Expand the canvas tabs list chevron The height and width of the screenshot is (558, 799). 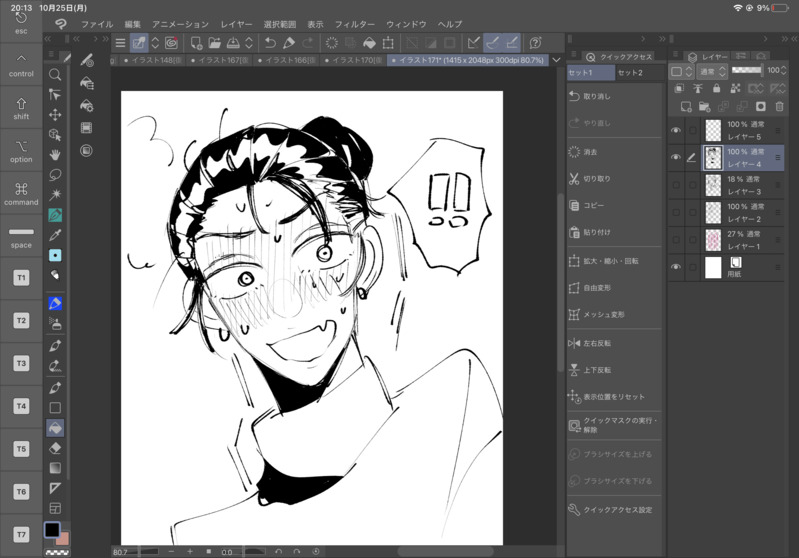pyautogui.click(x=556, y=60)
